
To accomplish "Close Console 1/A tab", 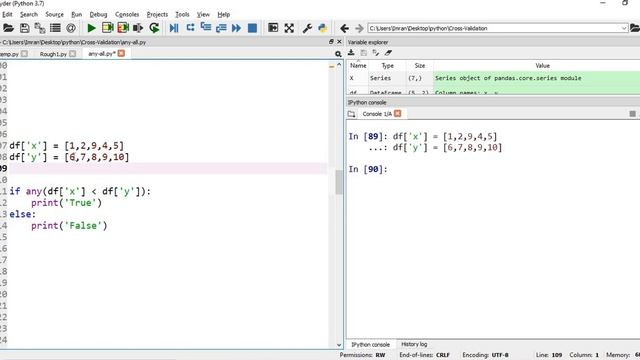I will pyautogui.click(x=398, y=113).
